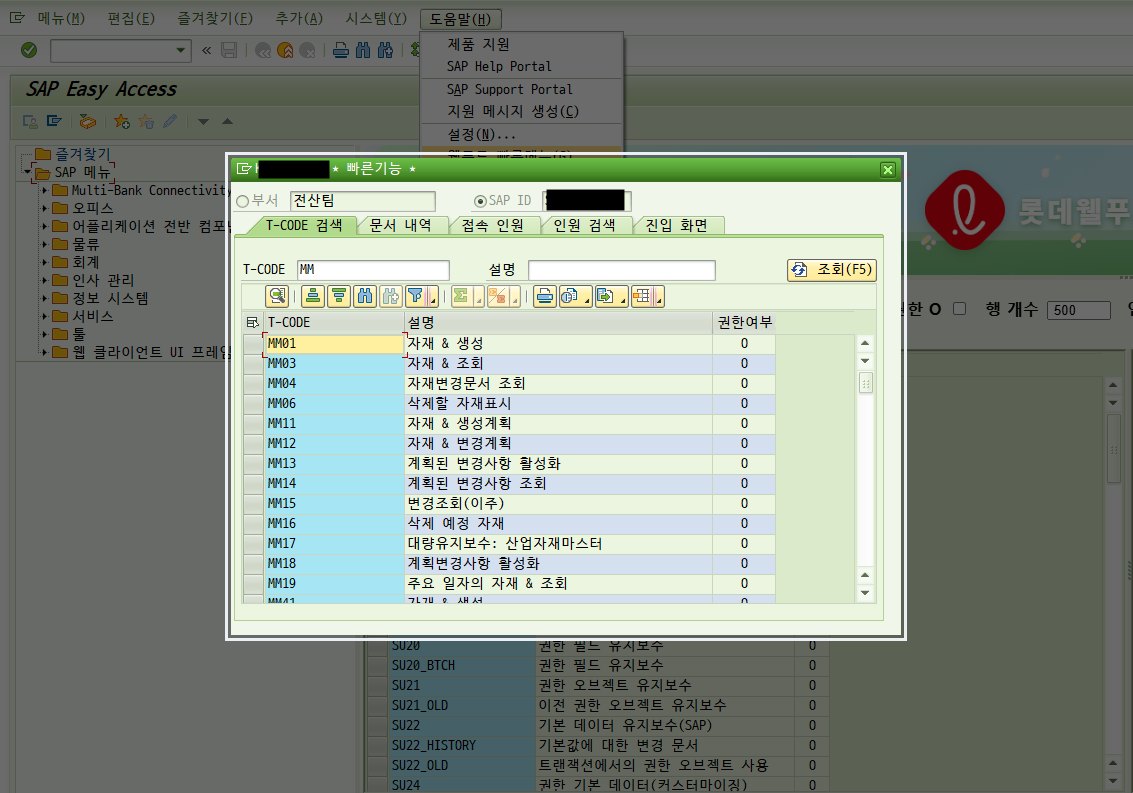Click the Back icon in the main toolbar
Image resolution: width=1133 pixels, height=793 pixels.
(263, 50)
